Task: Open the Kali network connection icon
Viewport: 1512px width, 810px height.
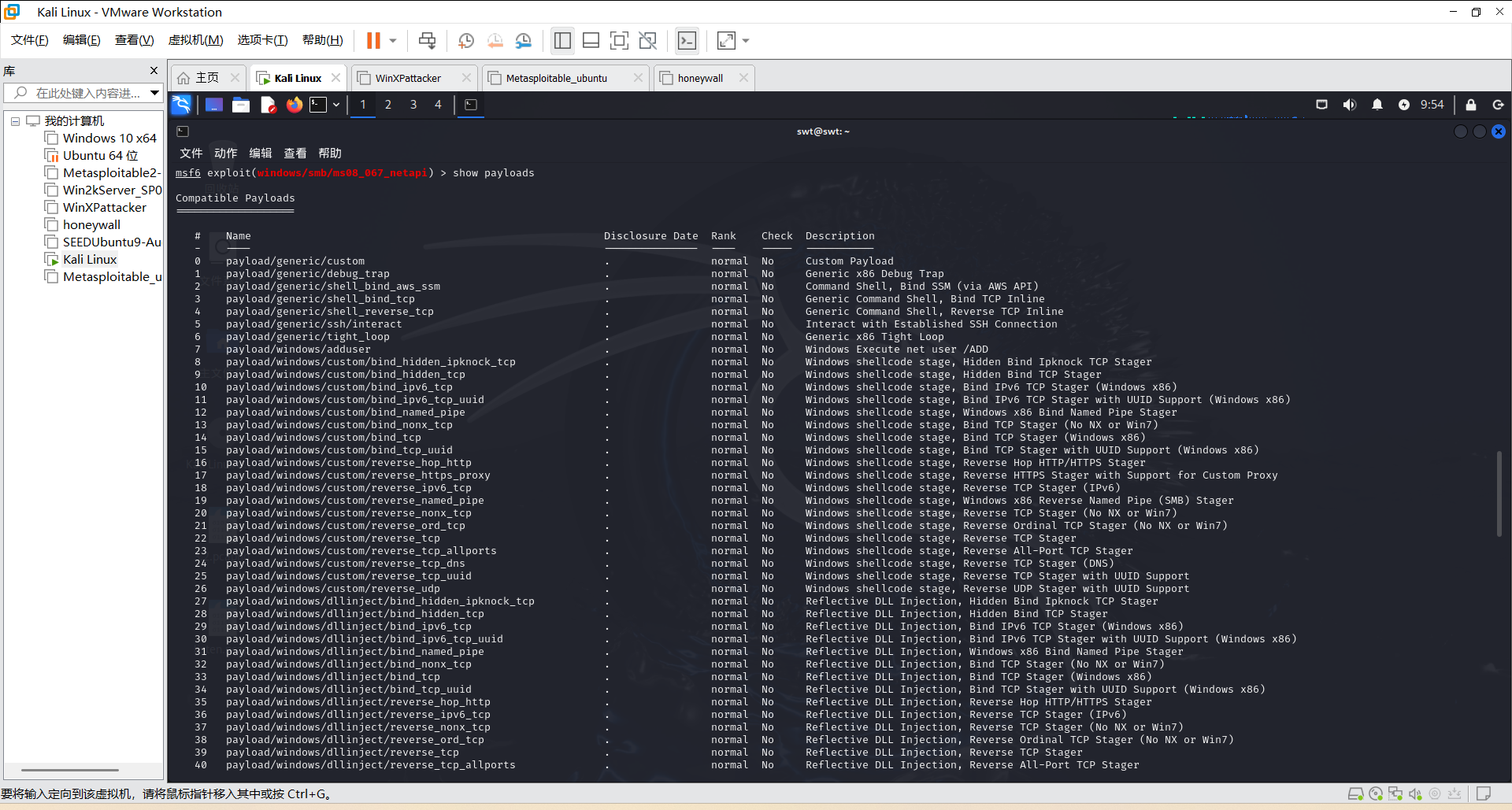Action: pyautogui.click(x=1322, y=105)
